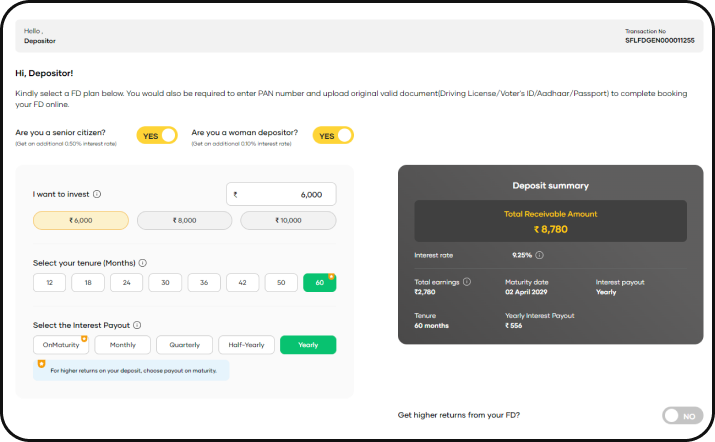Choose 36 months tenure

point(204,283)
